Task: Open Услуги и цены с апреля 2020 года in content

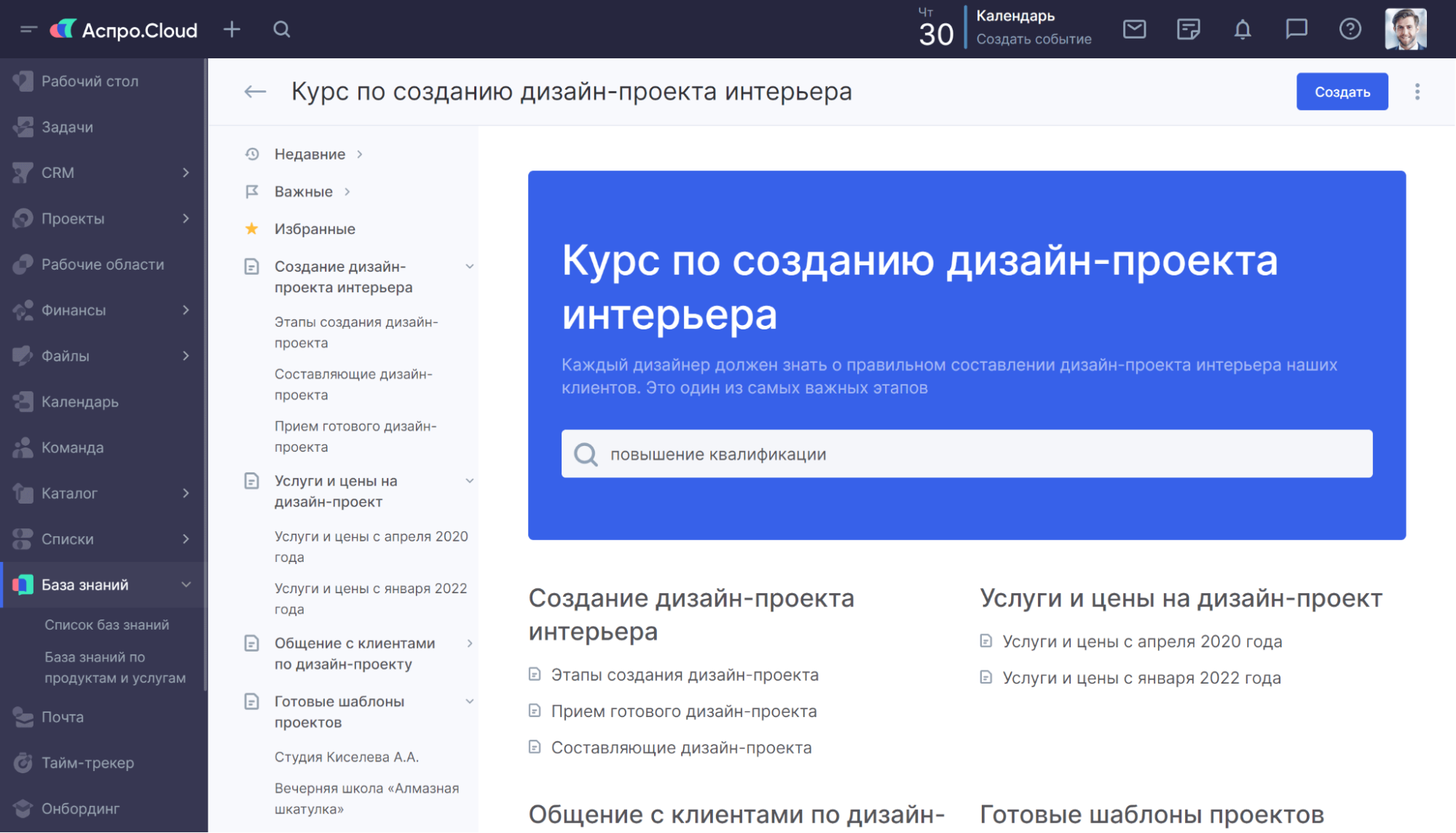Action: pos(1142,642)
